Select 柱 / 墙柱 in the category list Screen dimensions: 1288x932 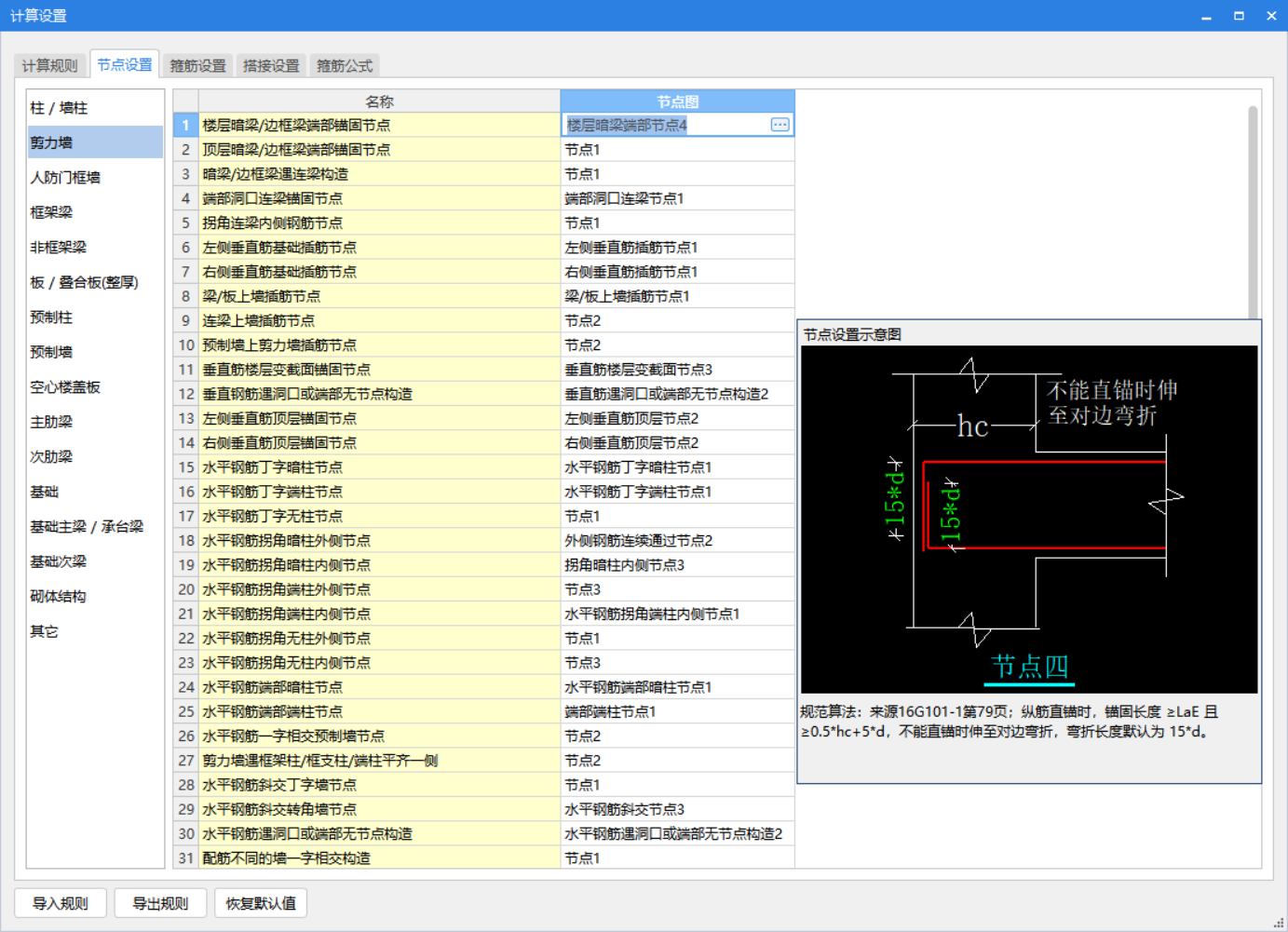tap(95, 108)
